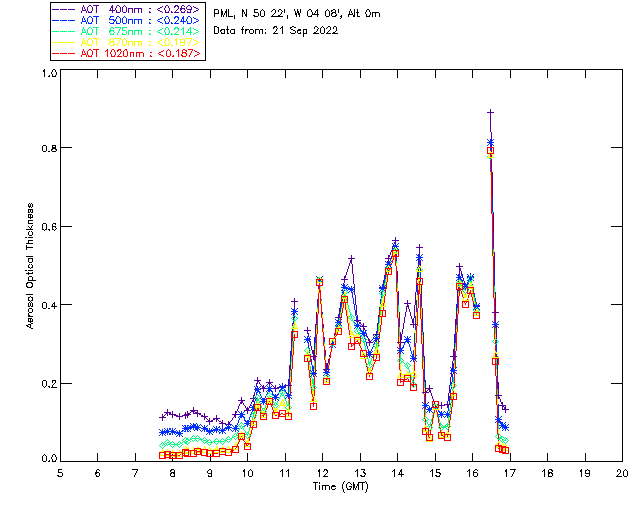This screenshot has height=512, width=640.
Task: Click the AOT 675nm legend entry
Action: (x=126, y=31)
